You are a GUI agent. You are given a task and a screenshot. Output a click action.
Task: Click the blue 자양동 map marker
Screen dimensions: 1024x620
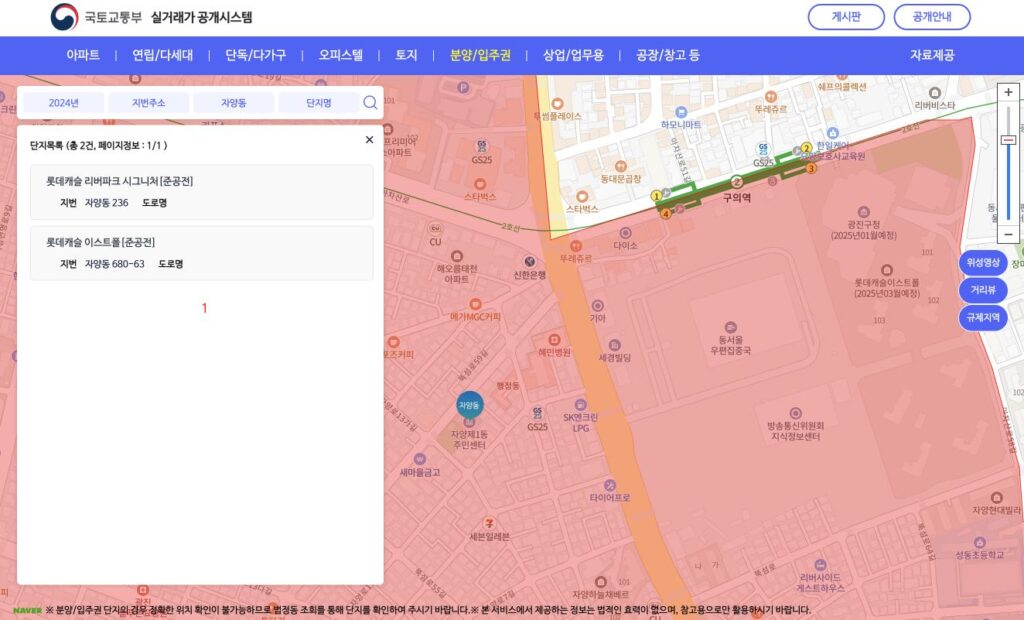pyautogui.click(x=470, y=405)
